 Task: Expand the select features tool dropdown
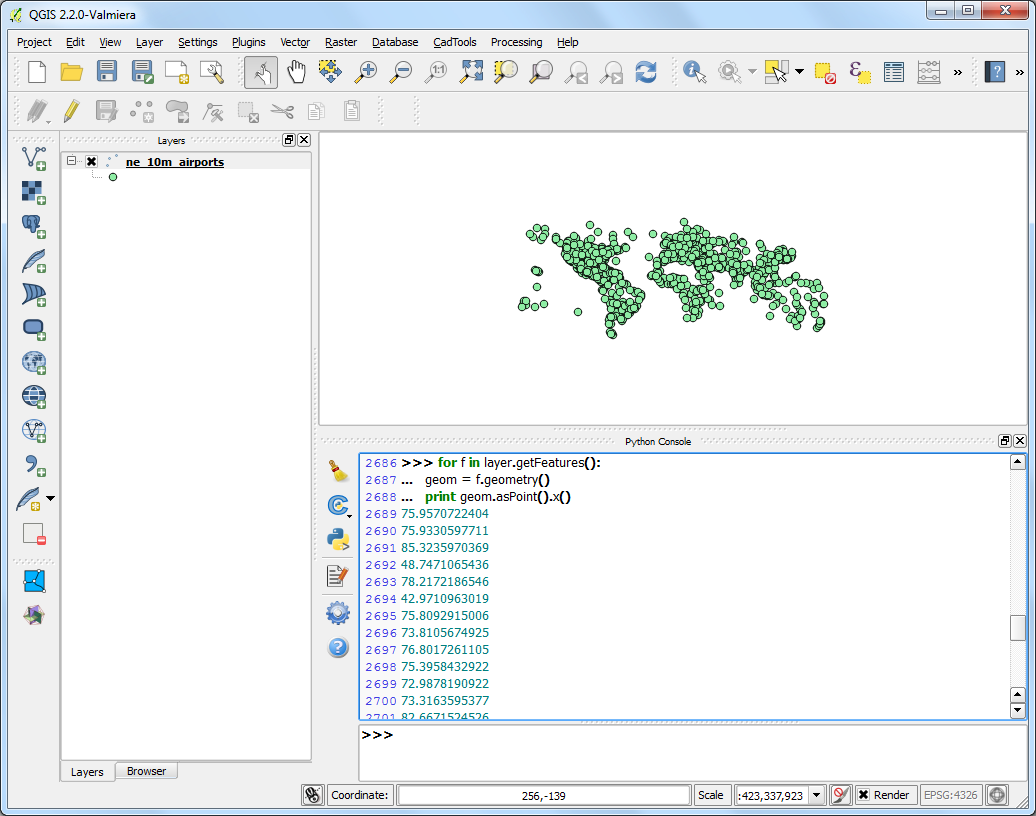point(799,72)
